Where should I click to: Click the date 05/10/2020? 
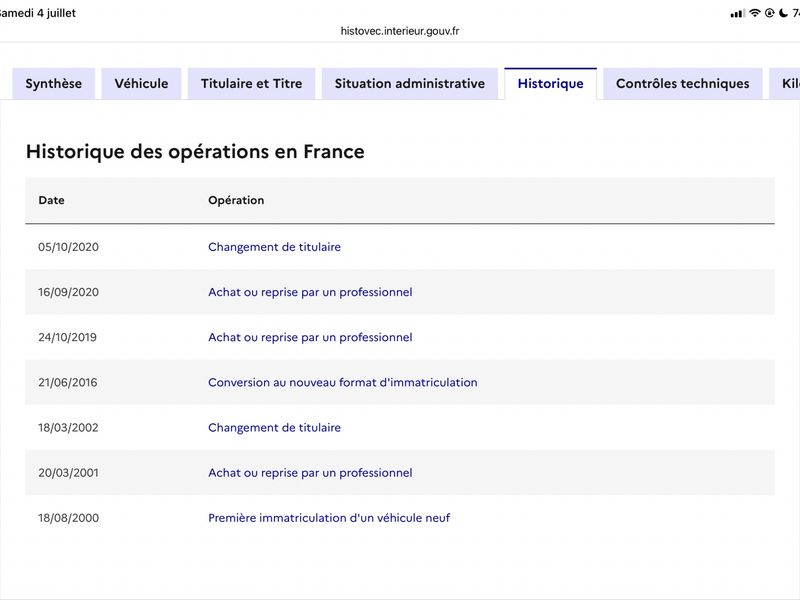click(x=68, y=247)
